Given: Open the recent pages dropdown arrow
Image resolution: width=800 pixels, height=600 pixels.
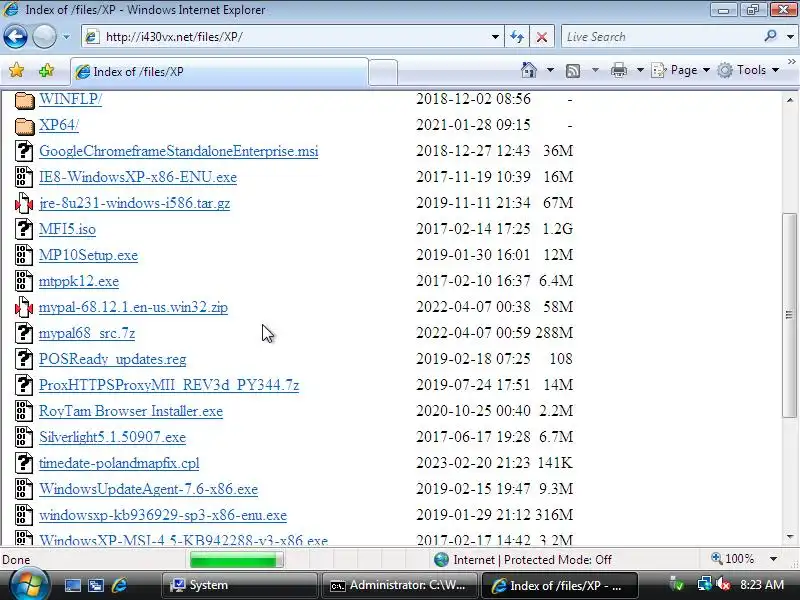Looking at the screenshot, I should click(x=66, y=37).
